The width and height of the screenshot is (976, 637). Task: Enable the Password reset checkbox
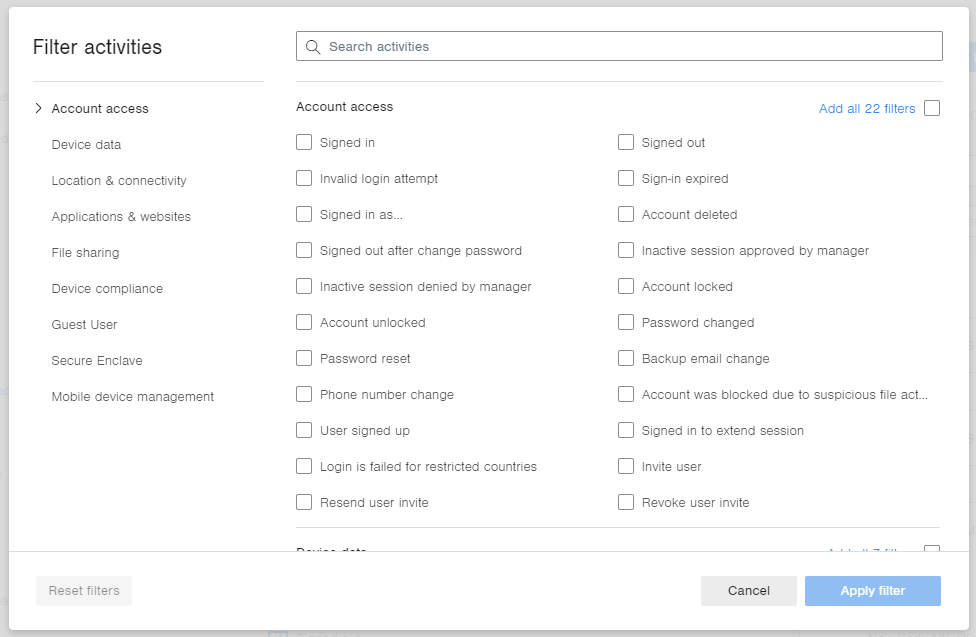tap(304, 359)
